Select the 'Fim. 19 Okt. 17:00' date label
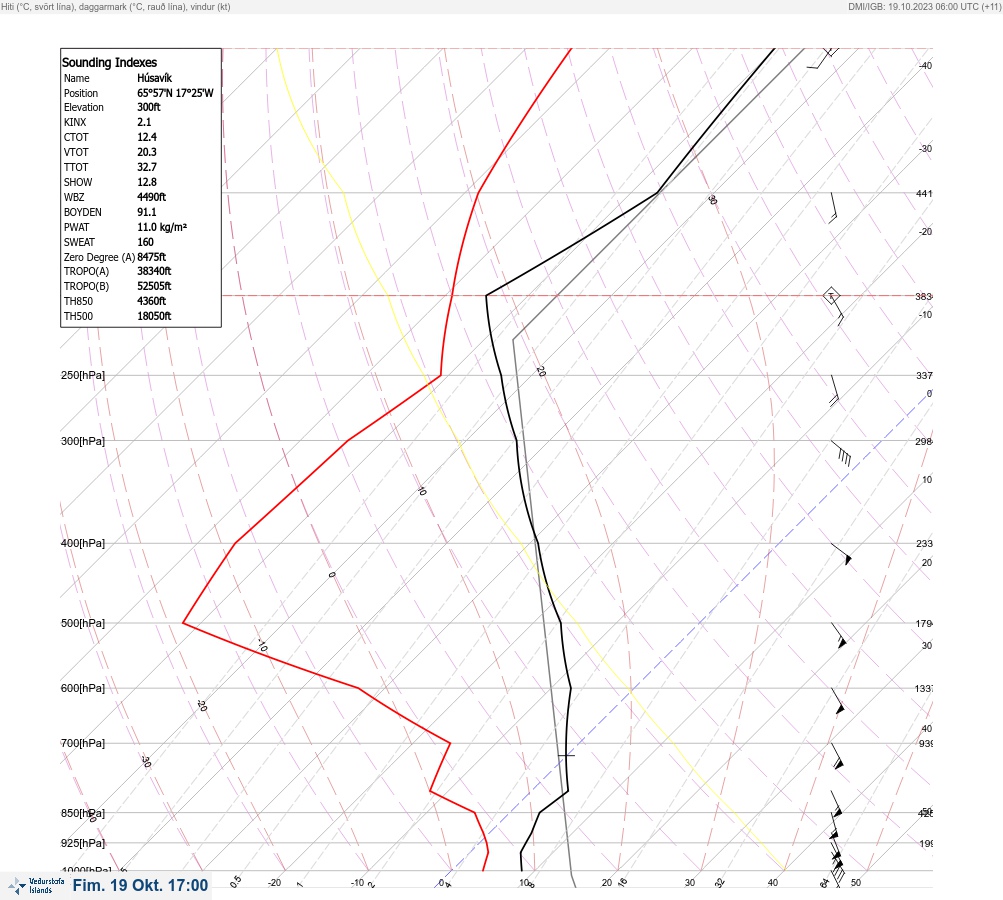The height and width of the screenshot is (900, 1003). click(140, 885)
